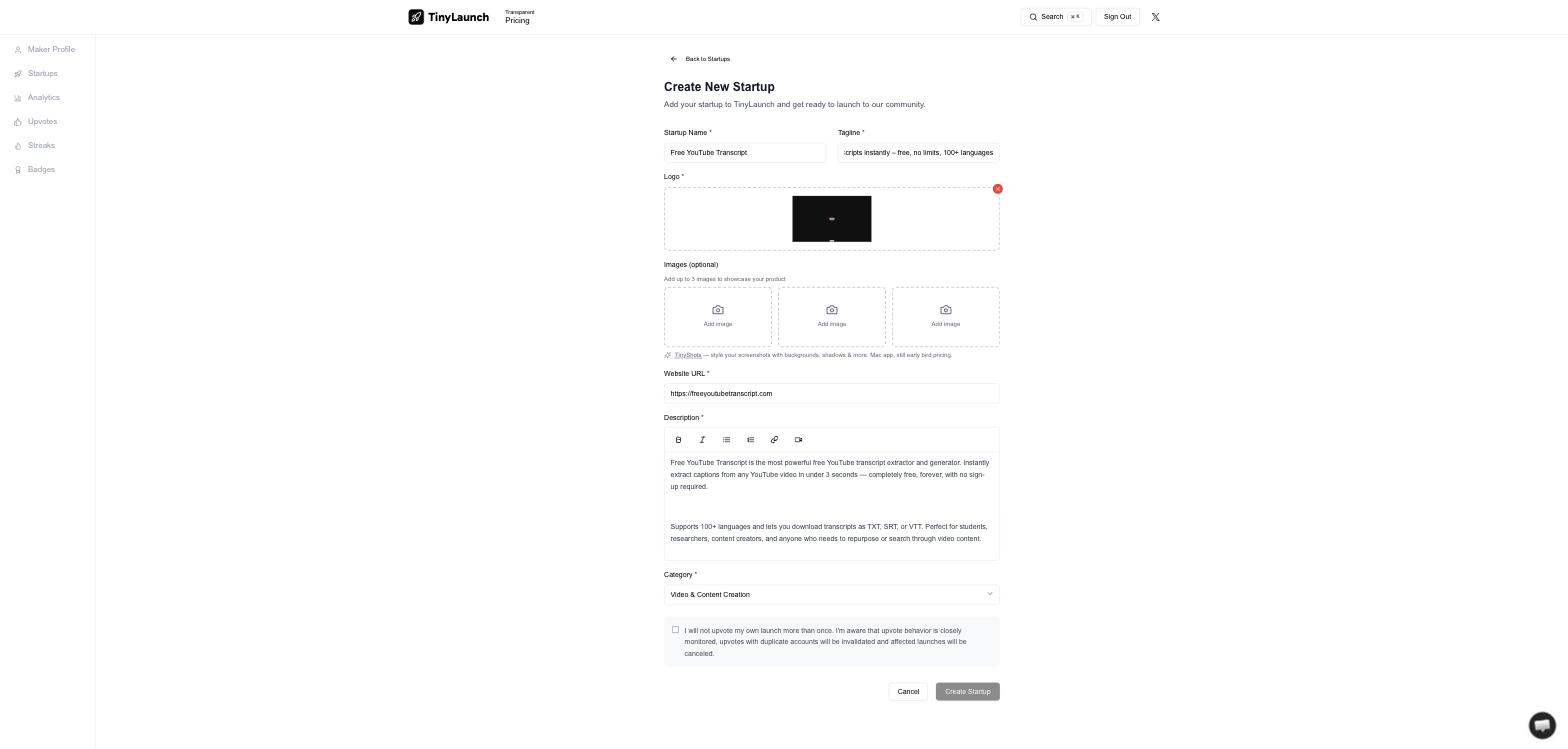Check the upvote policy agreement checkbox
The width and height of the screenshot is (1568, 749).
tap(675, 630)
